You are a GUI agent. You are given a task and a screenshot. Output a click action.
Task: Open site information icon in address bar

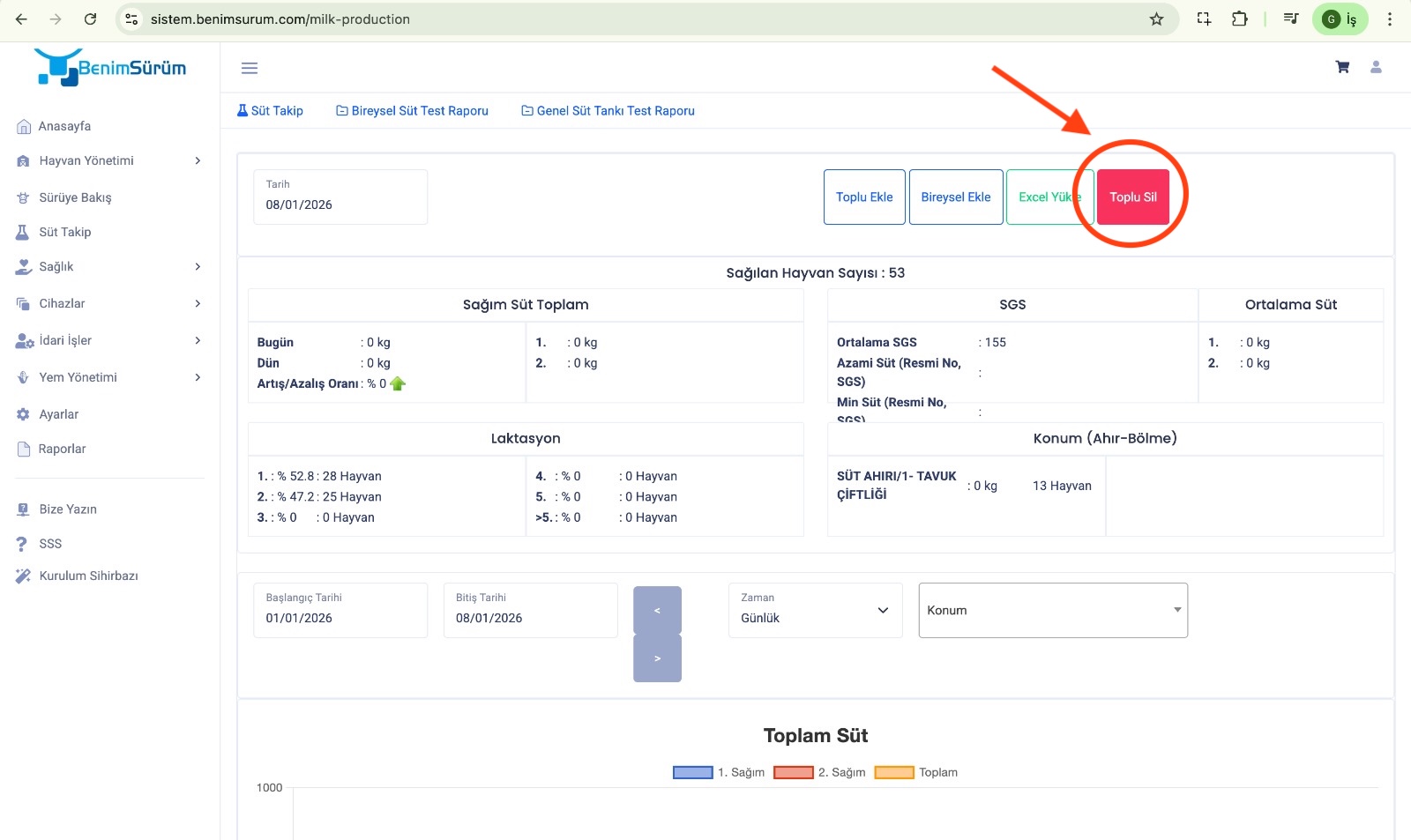click(x=131, y=19)
